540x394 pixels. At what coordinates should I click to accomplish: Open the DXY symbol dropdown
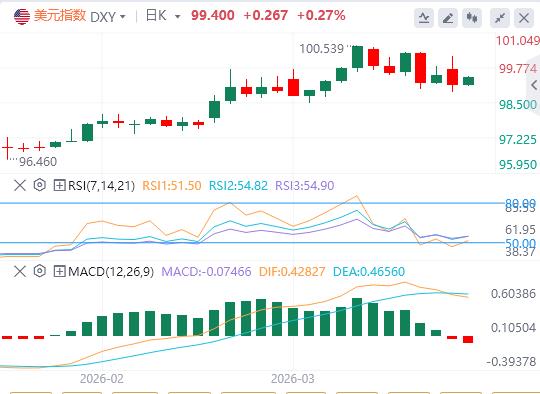[x=108, y=16]
